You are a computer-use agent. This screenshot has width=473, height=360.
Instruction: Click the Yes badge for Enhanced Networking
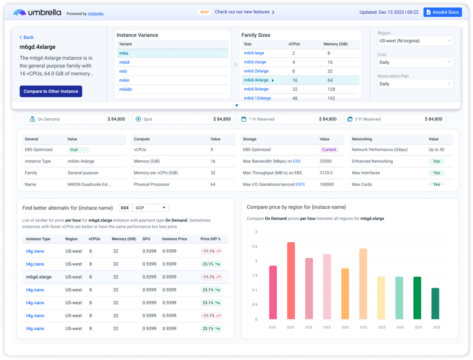pos(437,161)
